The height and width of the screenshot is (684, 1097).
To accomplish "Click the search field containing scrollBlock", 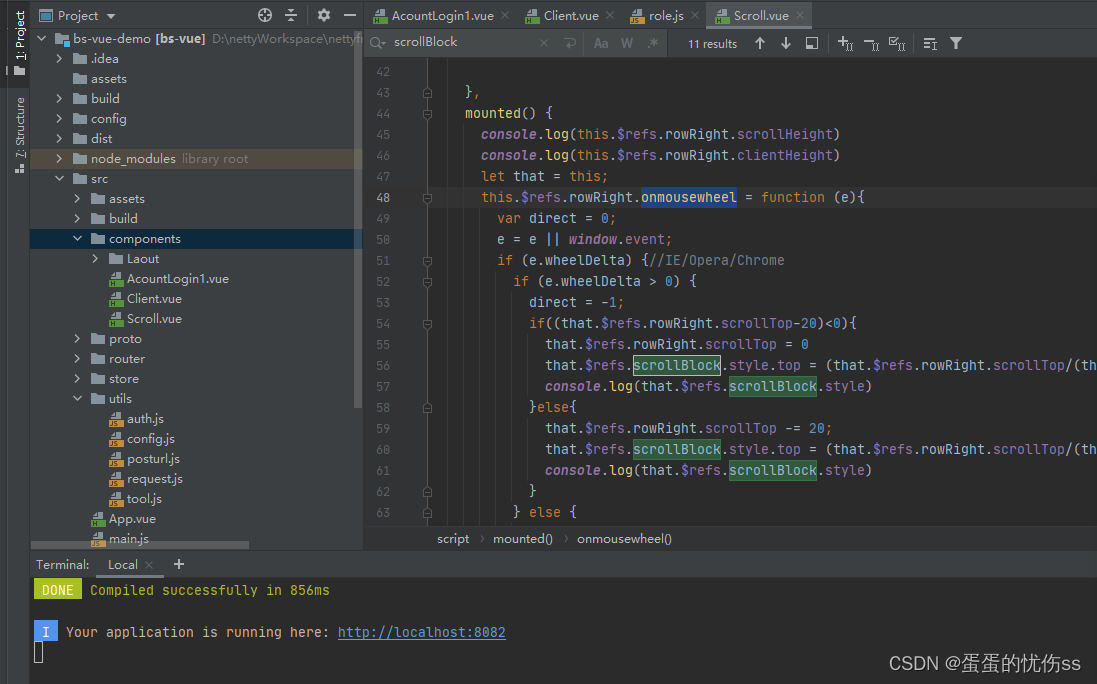I will coord(462,42).
